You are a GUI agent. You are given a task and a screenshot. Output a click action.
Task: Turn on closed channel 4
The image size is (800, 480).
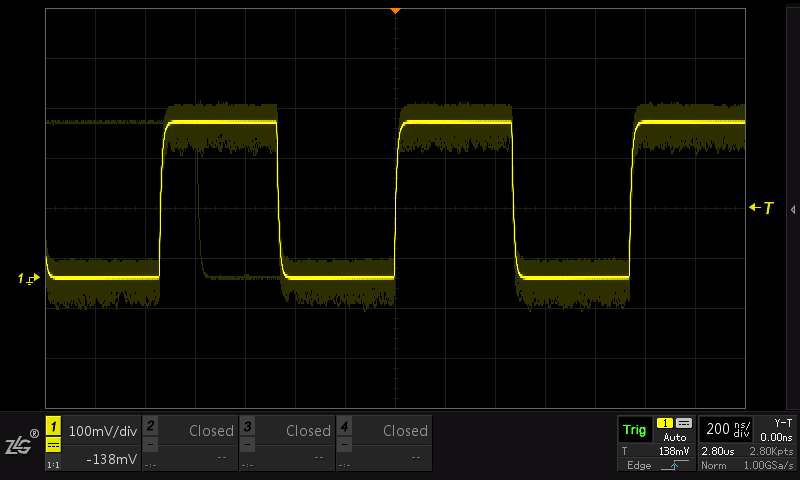[x=384, y=431]
